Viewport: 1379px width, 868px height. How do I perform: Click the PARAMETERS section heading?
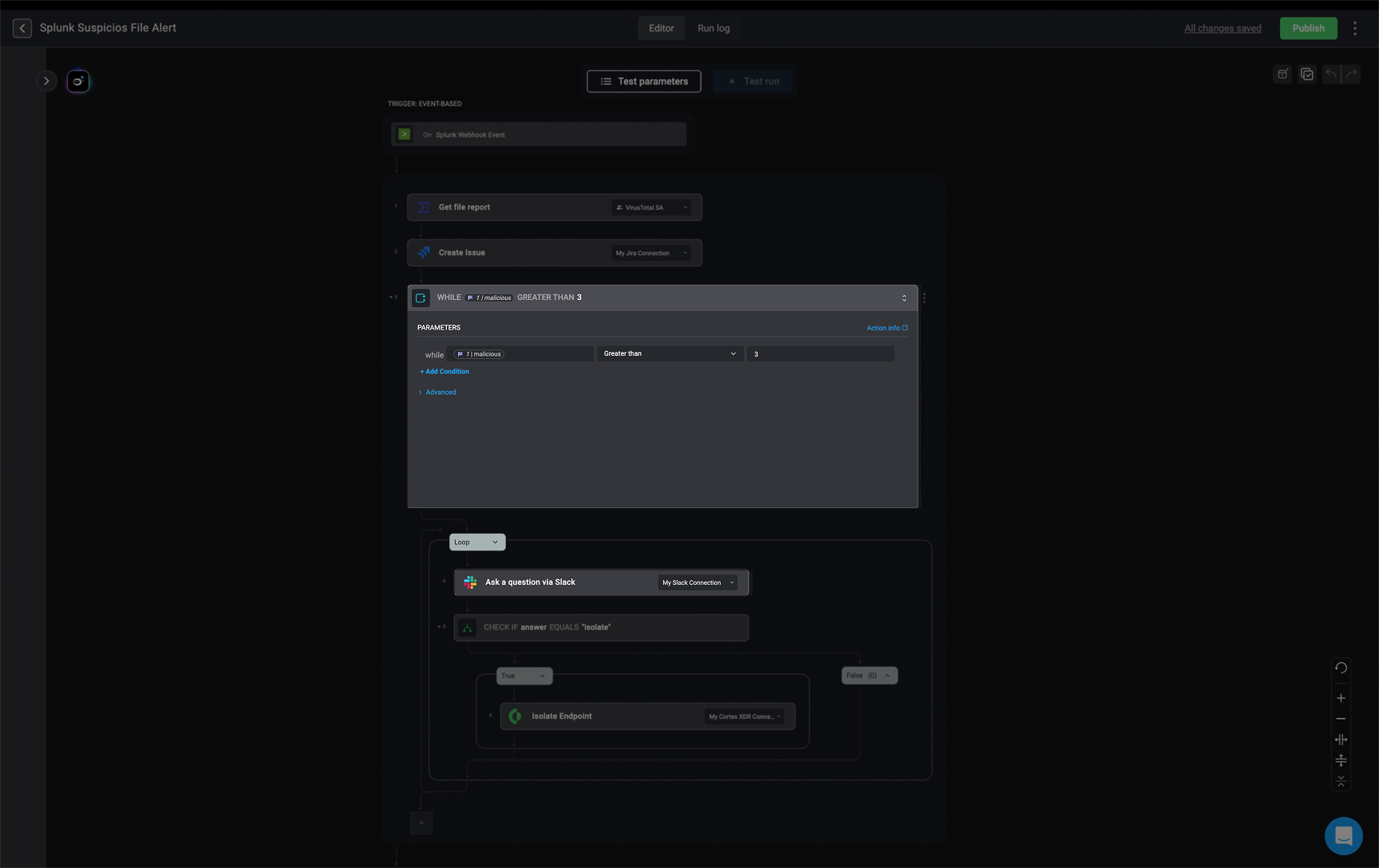[439, 328]
